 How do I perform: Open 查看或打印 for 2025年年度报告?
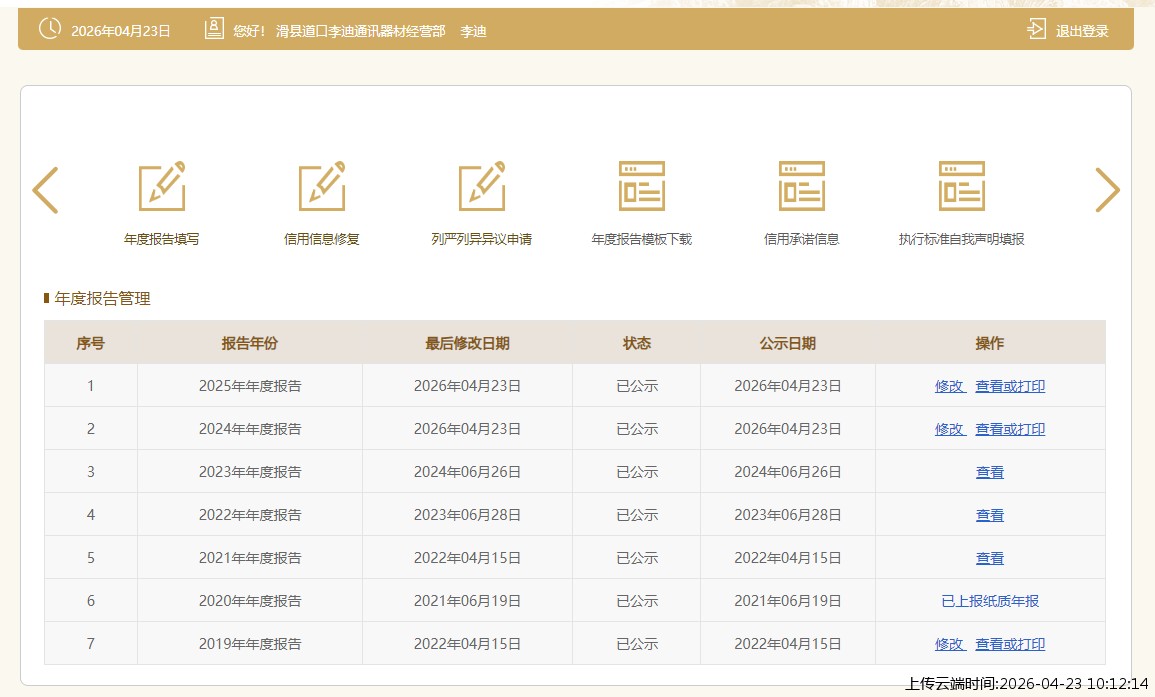1010,386
